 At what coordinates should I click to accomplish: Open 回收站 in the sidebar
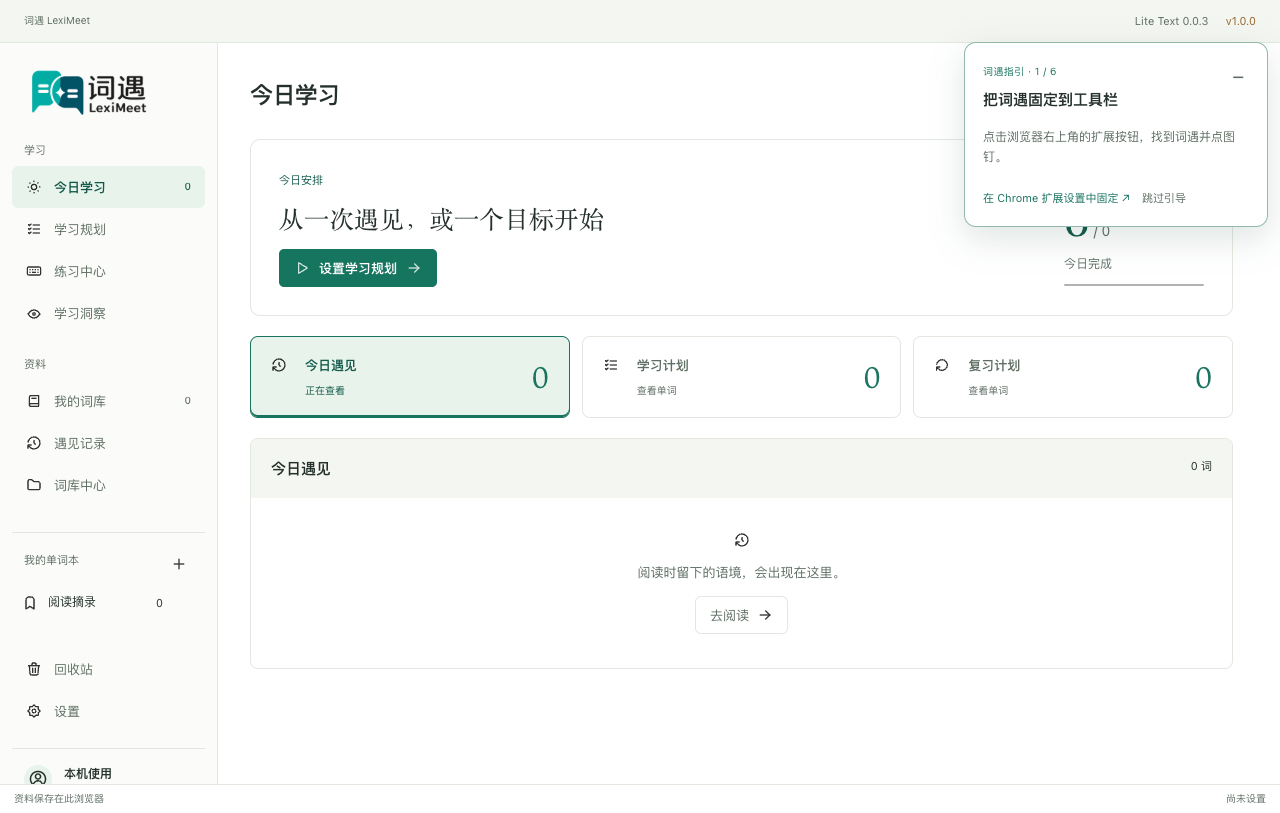tap(108, 669)
